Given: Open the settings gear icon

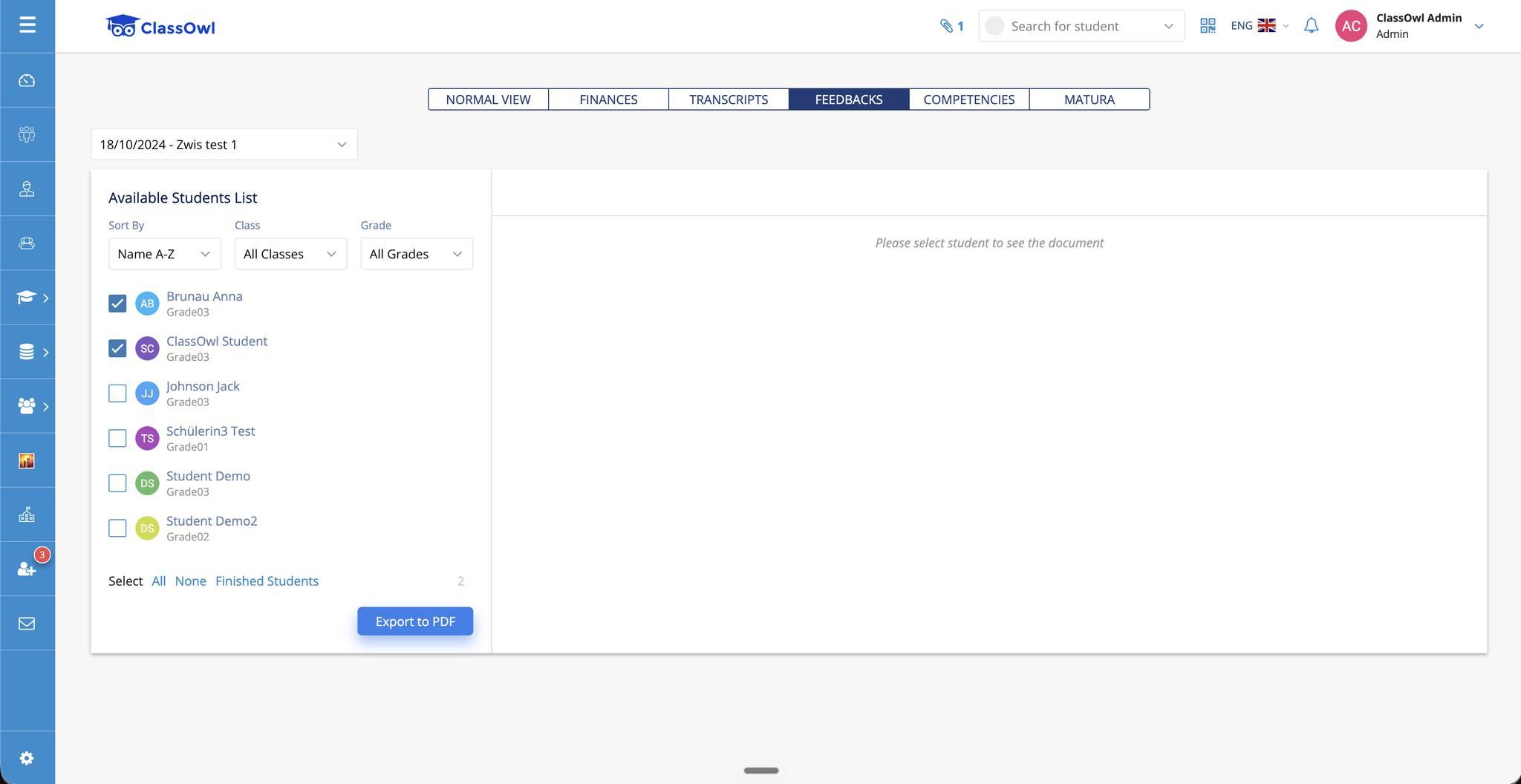Looking at the screenshot, I should point(27,758).
